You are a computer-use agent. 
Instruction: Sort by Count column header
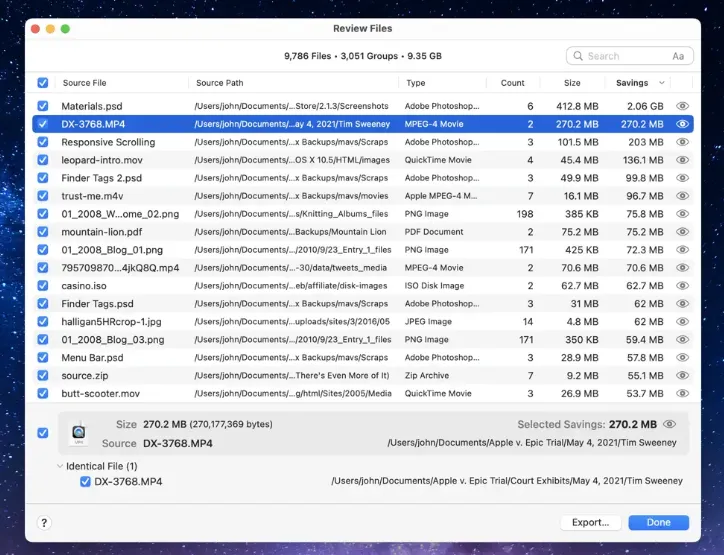pyautogui.click(x=513, y=83)
